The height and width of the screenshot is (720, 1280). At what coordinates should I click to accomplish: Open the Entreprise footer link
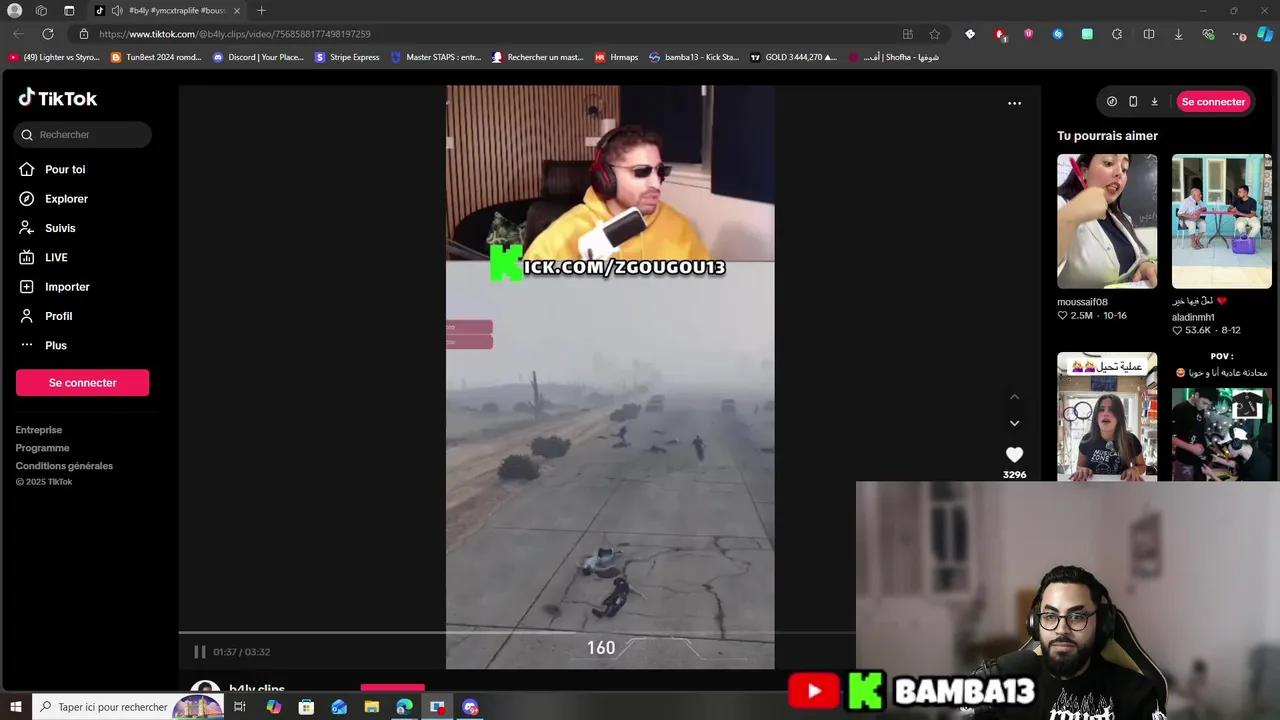[x=38, y=430]
